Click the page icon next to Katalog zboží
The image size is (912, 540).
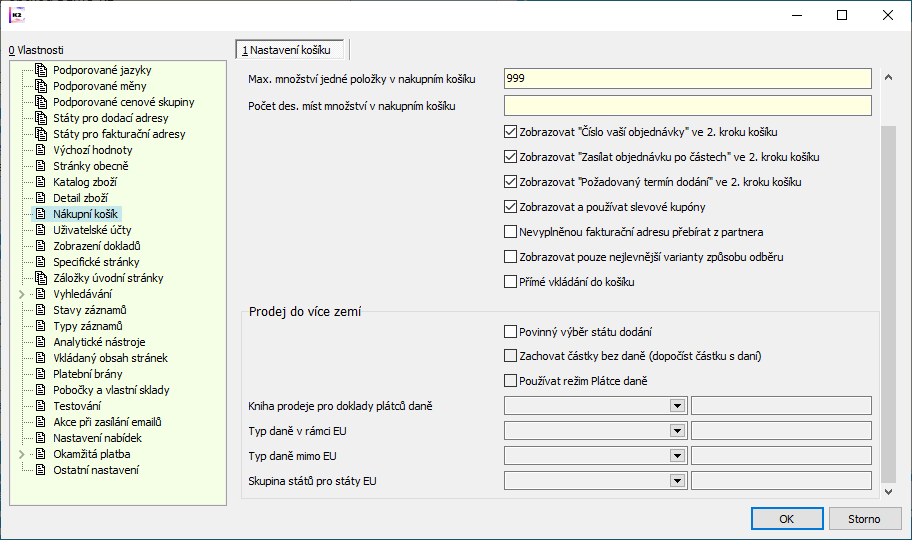tap(41, 182)
